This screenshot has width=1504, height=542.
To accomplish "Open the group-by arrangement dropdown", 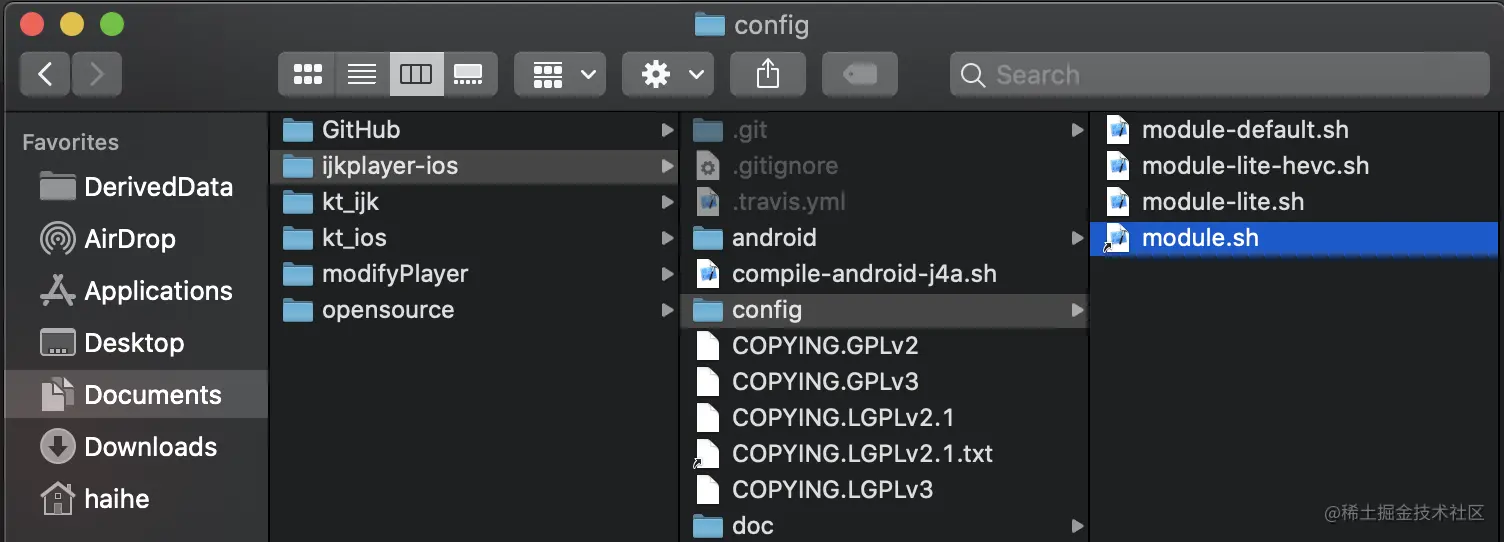I will click(560, 75).
